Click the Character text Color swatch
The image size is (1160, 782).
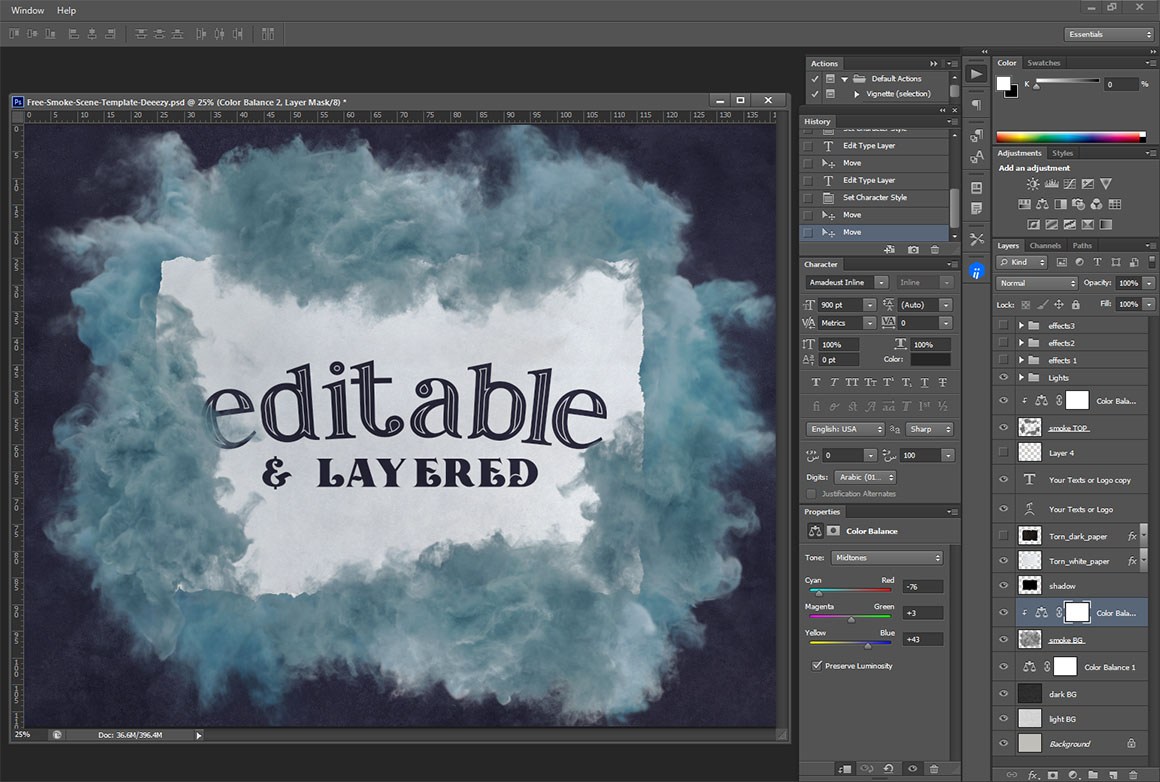[931, 360]
